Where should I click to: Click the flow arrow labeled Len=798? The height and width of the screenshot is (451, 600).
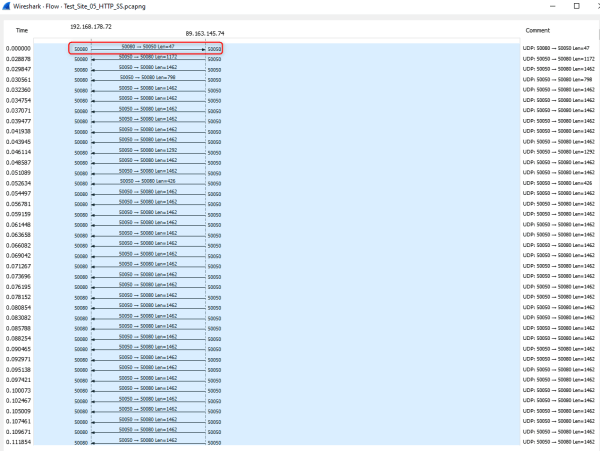tap(147, 78)
